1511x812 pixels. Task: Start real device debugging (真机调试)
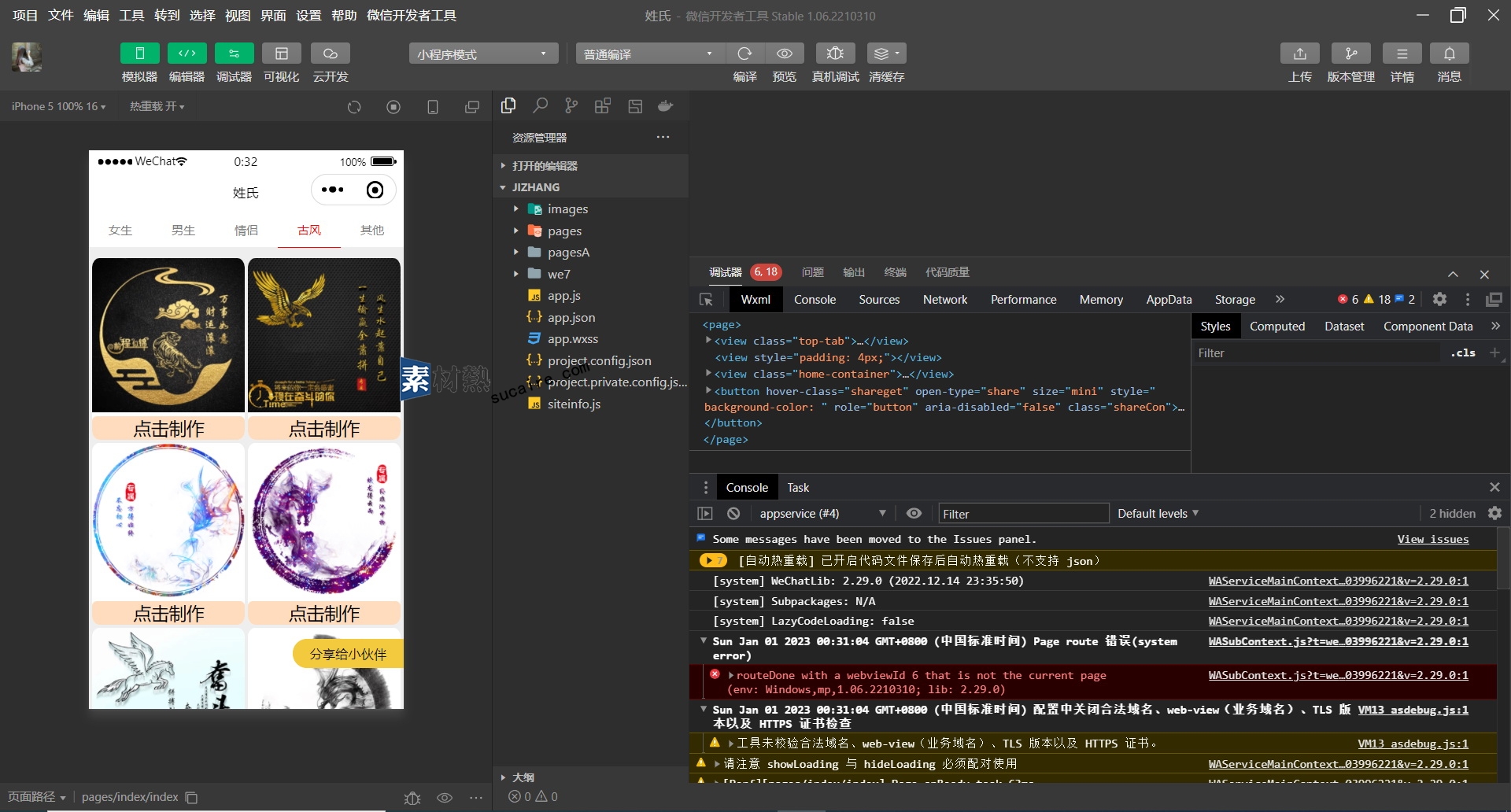tap(836, 54)
